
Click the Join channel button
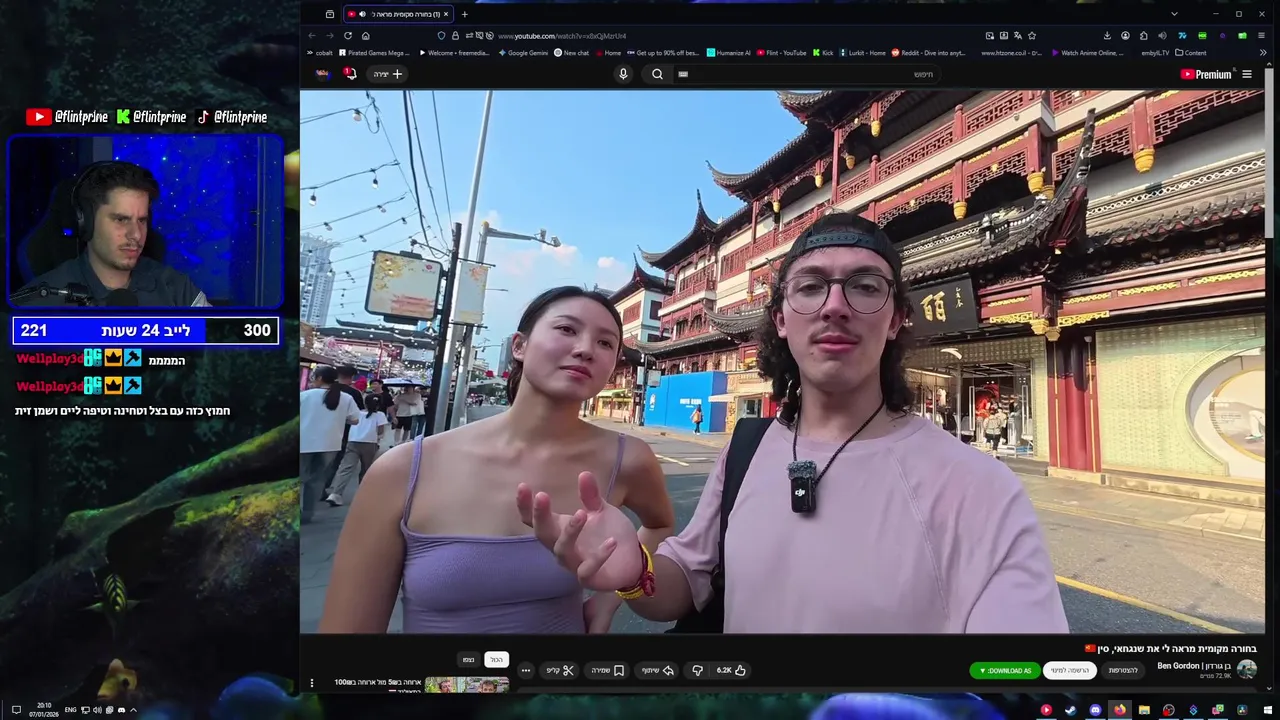tap(1123, 670)
